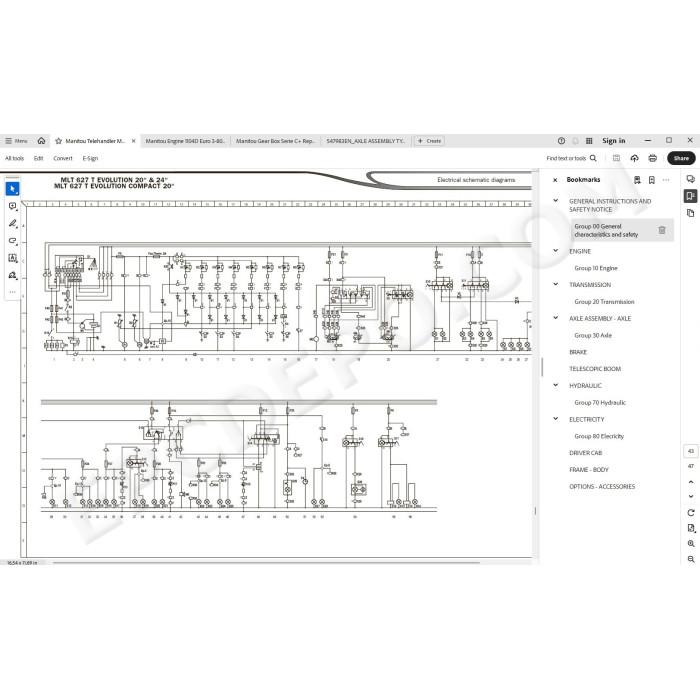Switch to the 547983EN AXLE ASSEMBLY tab

(x=366, y=141)
